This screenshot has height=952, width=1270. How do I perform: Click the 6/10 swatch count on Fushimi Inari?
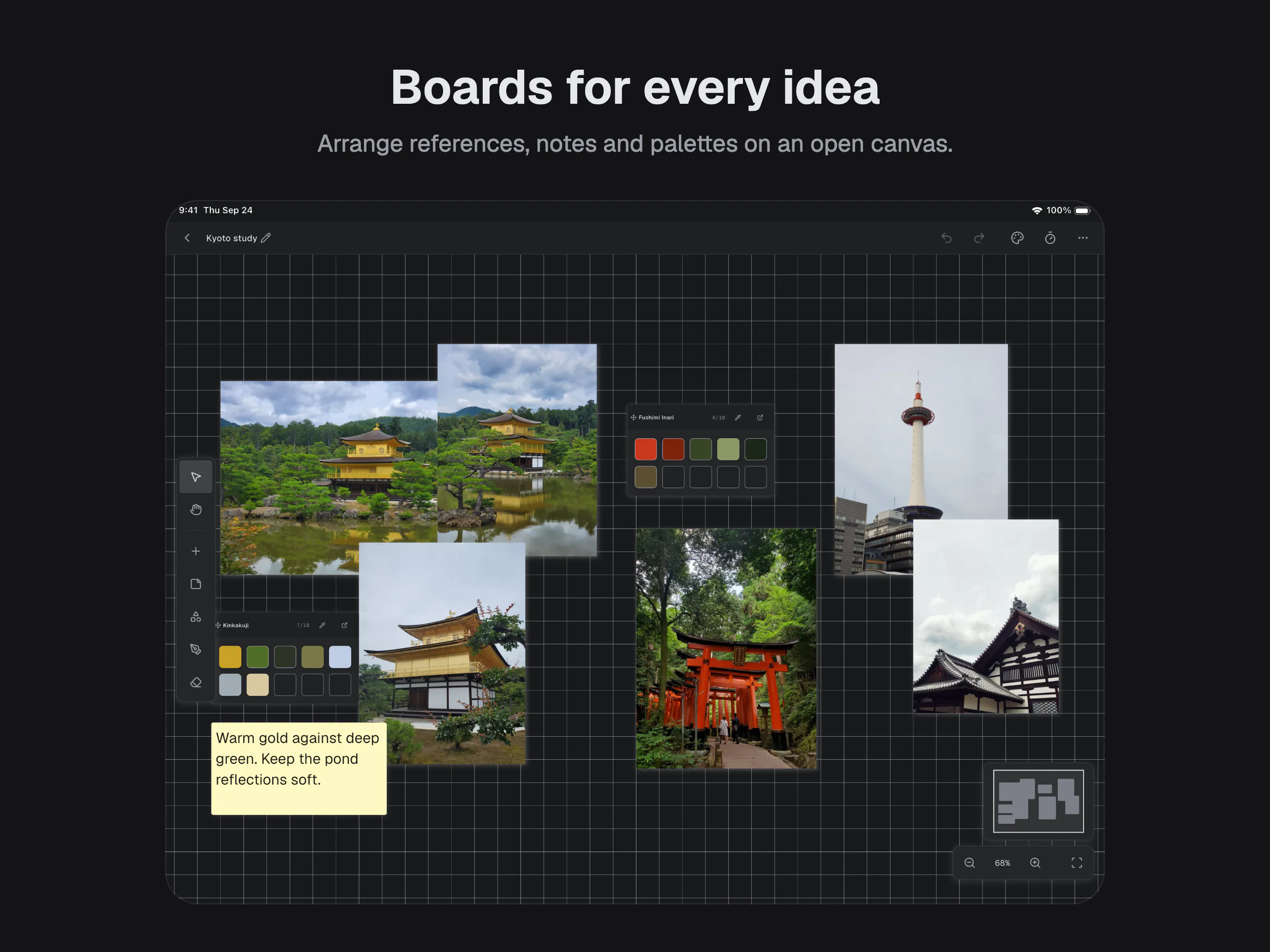click(719, 418)
